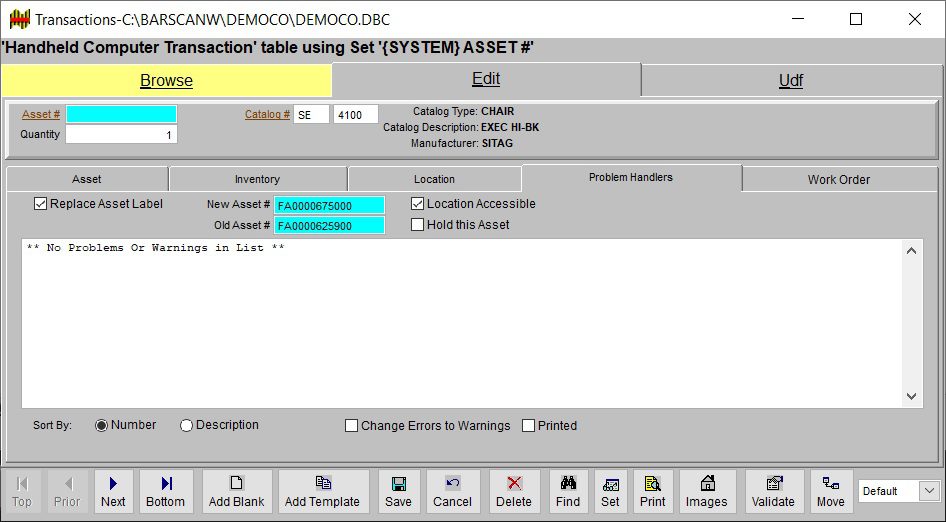Uncheck Location Accessible
The image size is (946, 522).
(x=417, y=204)
